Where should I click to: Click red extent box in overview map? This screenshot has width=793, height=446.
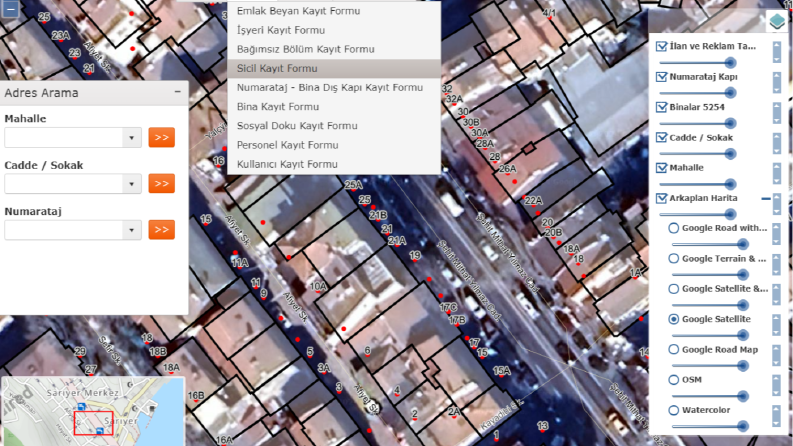click(94, 423)
